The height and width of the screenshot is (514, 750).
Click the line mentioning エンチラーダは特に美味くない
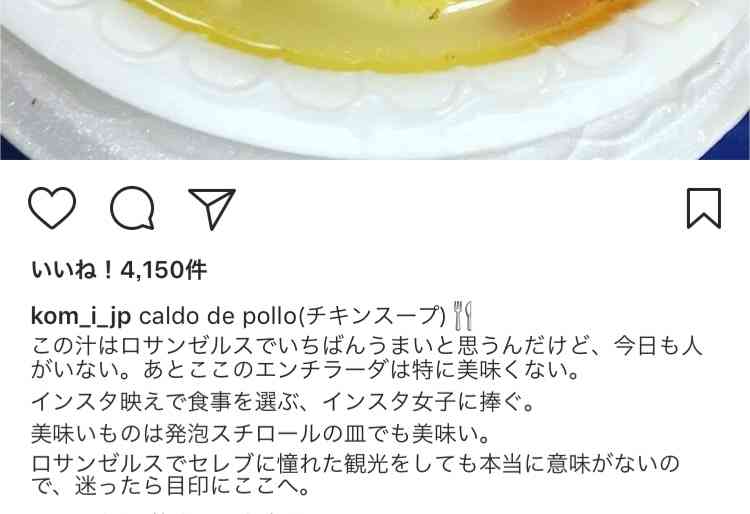[x=306, y=370]
